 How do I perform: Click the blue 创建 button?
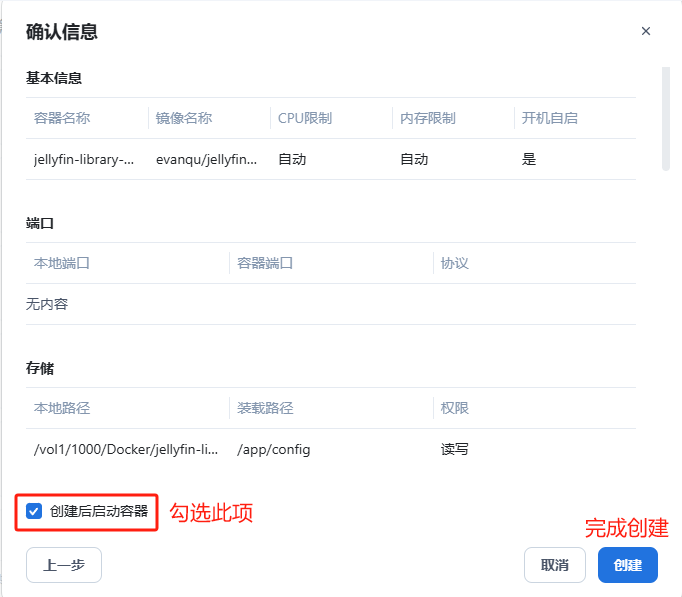coord(628,565)
